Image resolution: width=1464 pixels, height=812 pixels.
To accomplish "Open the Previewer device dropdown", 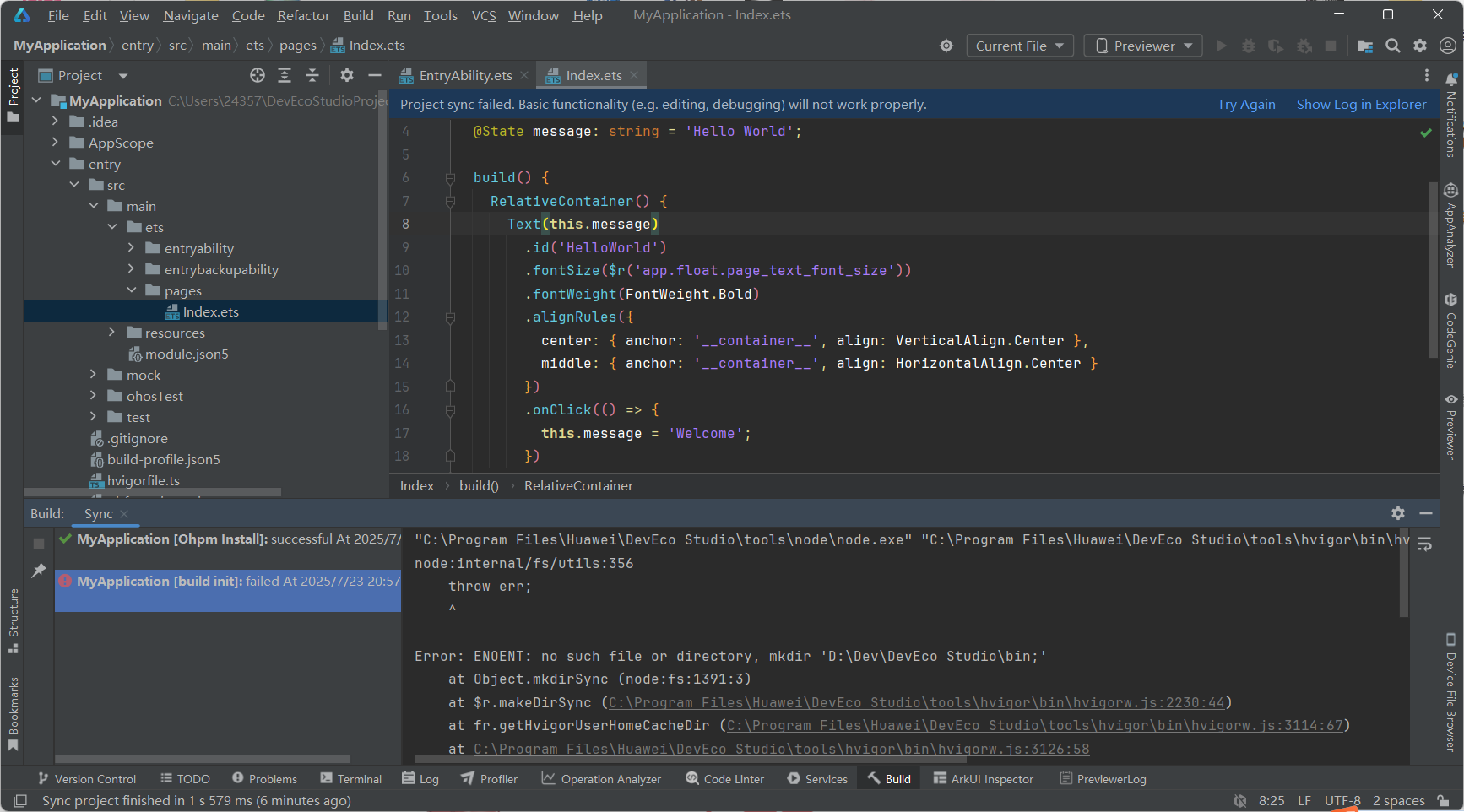I will pos(1143,46).
